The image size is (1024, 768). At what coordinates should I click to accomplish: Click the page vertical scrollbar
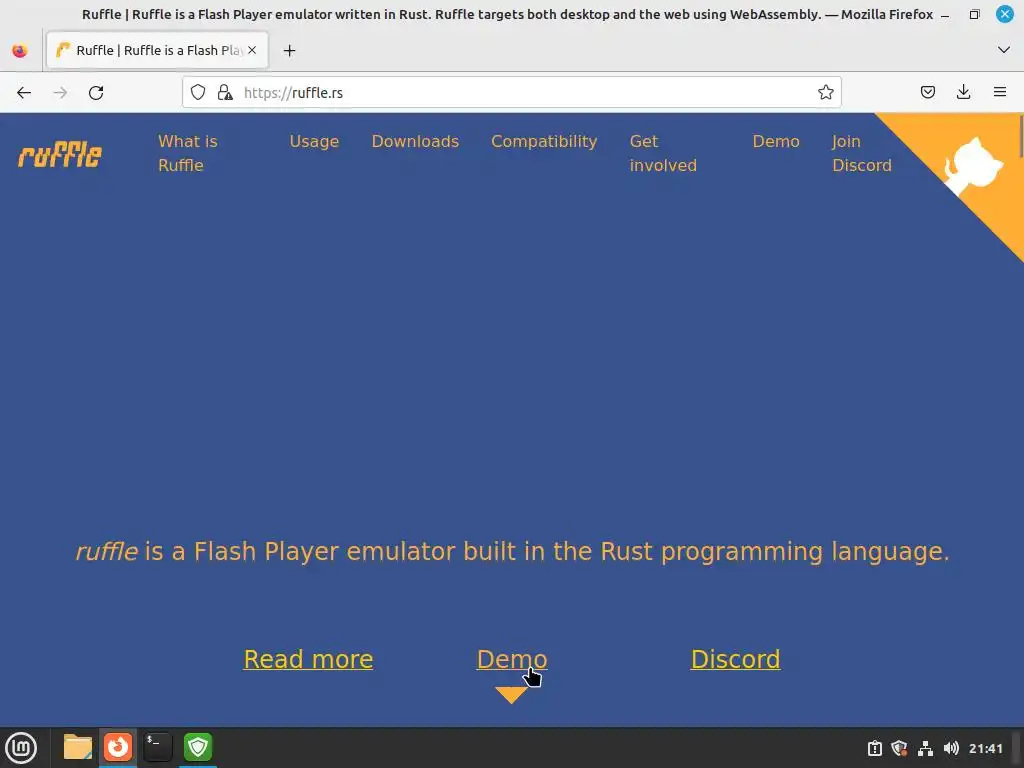tap(1019, 136)
